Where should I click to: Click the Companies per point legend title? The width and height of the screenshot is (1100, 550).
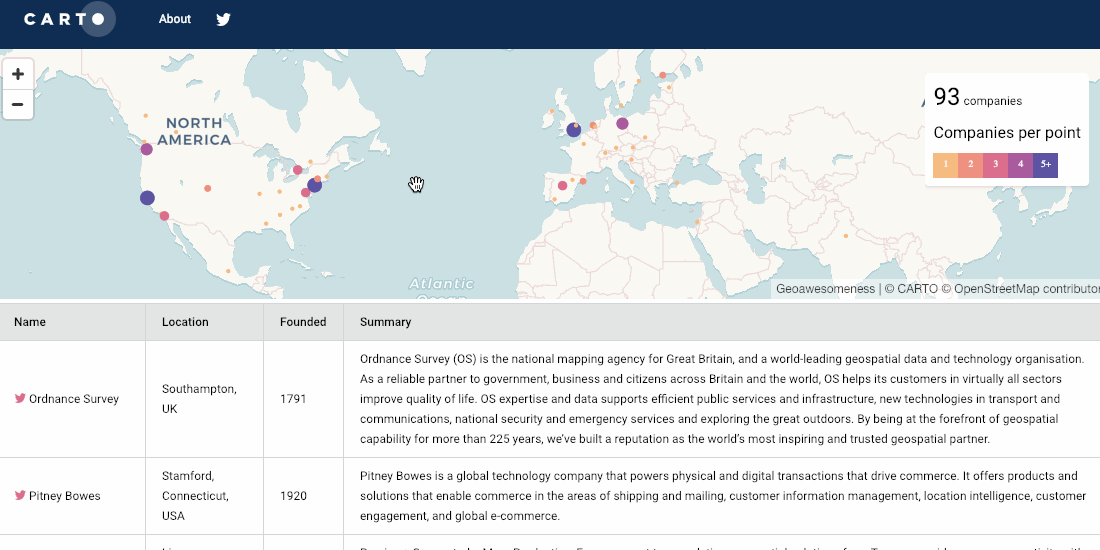1007,133
